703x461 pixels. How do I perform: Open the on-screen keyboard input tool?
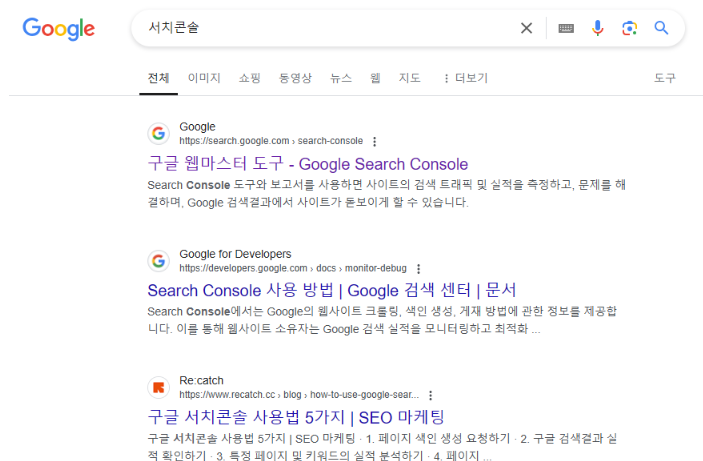coord(566,28)
